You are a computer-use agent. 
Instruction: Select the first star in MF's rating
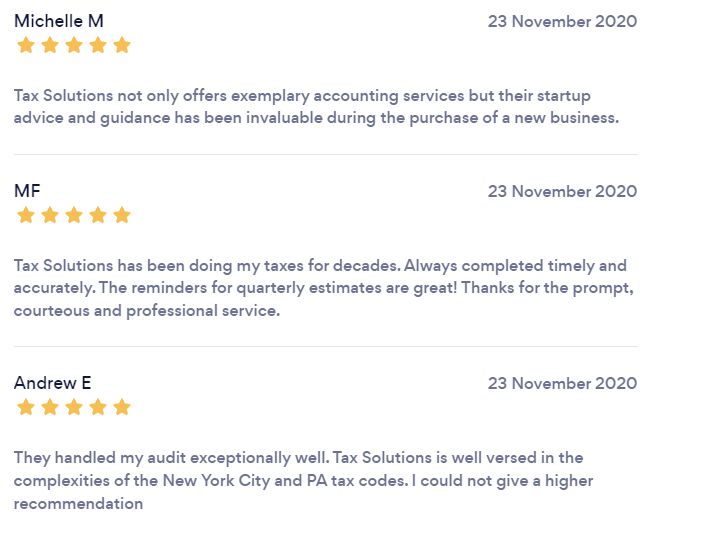pyautogui.click(x=26, y=215)
